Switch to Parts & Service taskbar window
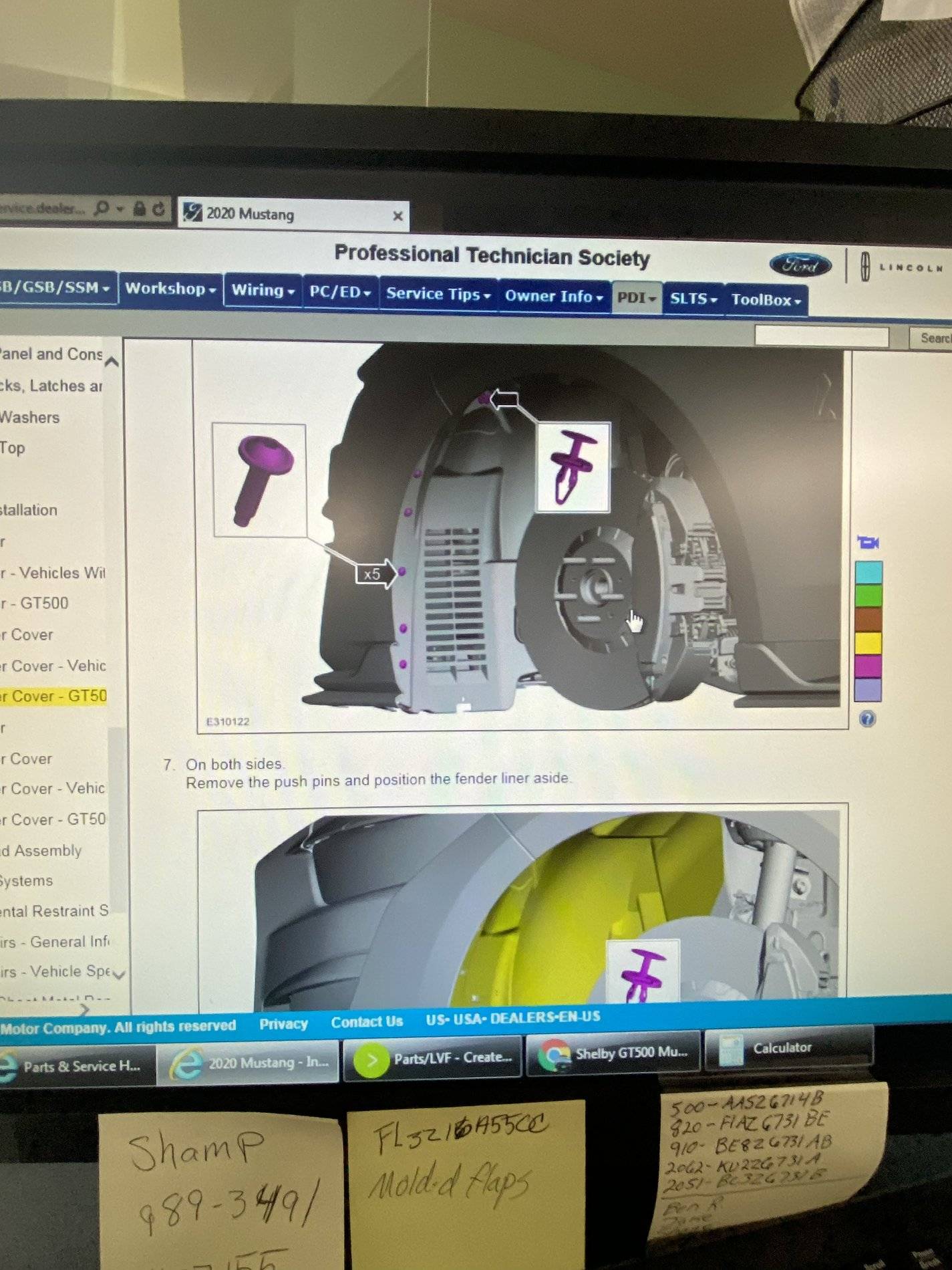 77,1065
